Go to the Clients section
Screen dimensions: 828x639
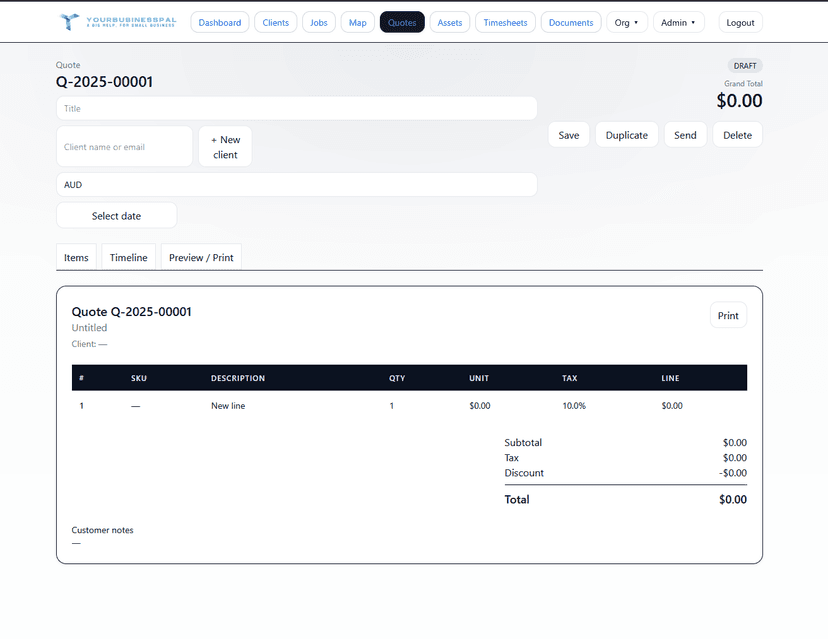[275, 22]
